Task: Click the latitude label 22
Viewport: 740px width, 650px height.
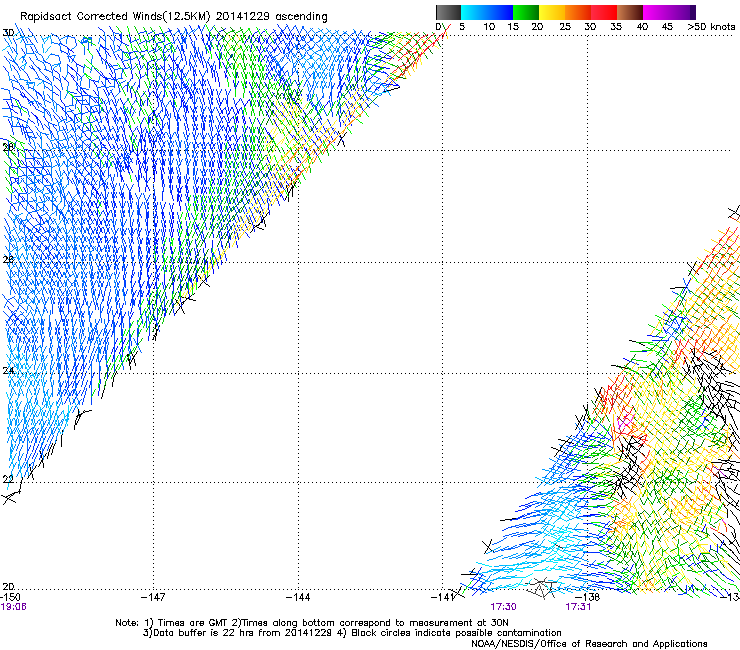Action: tap(8, 479)
